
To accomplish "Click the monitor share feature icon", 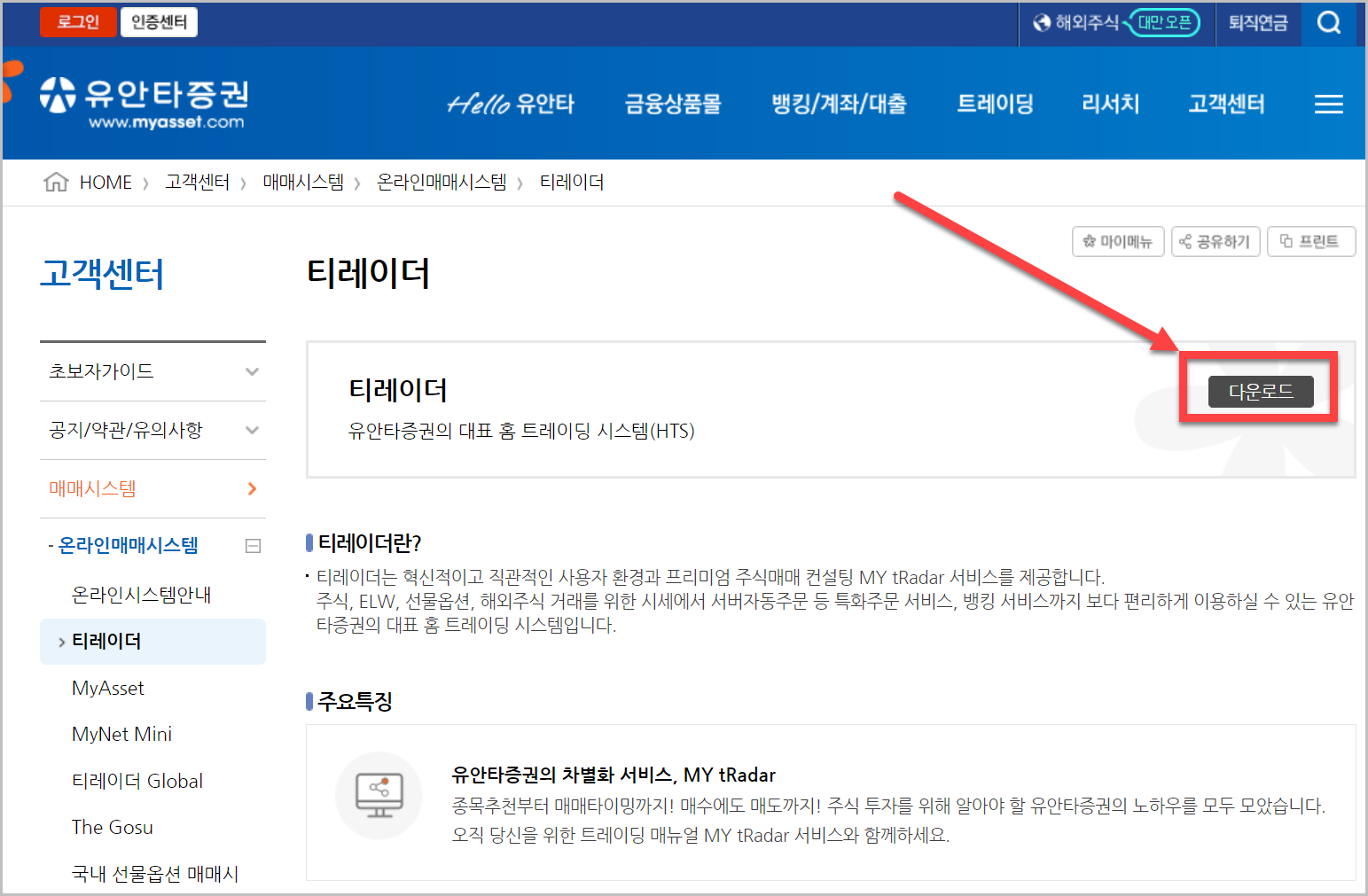I will (x=379, y=795).
